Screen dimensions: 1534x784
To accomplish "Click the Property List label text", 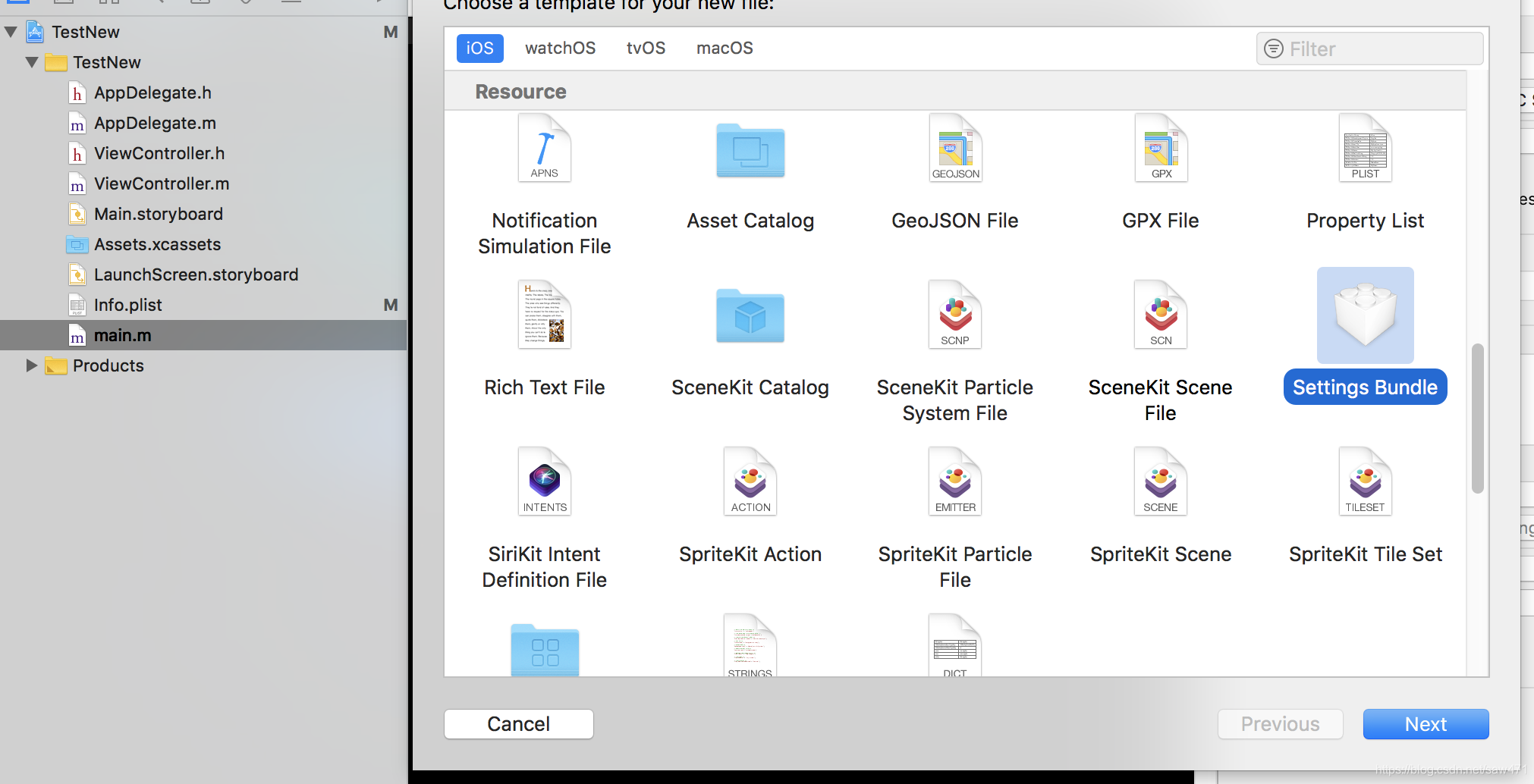I will click(1365, 221).
